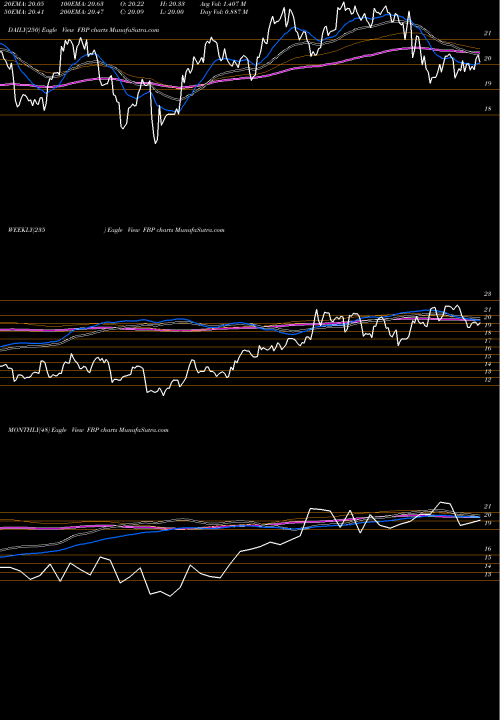Click the 12 price label on weekly chart
Viewport: 500px width, 720px height.
pos(488,380)
